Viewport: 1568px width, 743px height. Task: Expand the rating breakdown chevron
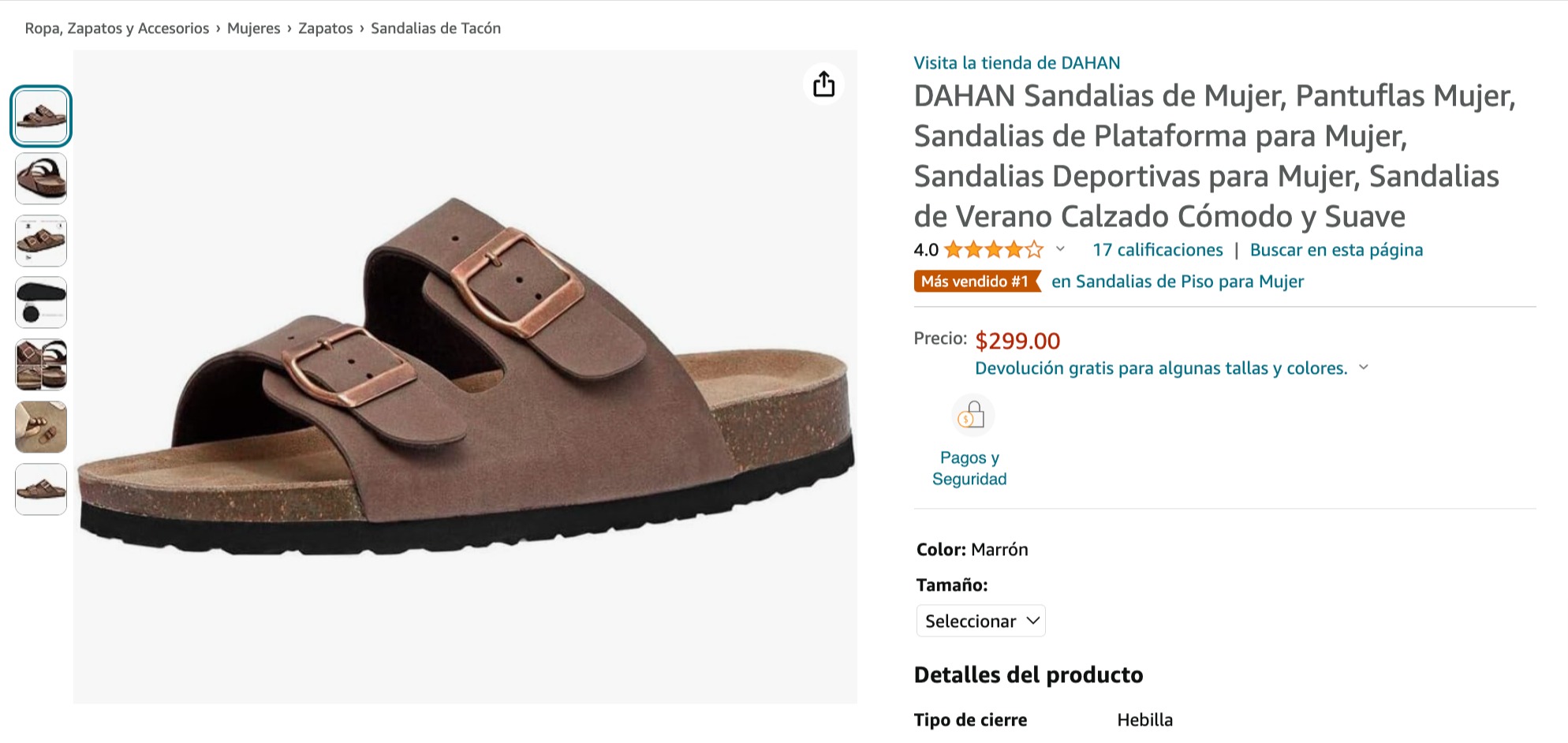point(1061,249)
